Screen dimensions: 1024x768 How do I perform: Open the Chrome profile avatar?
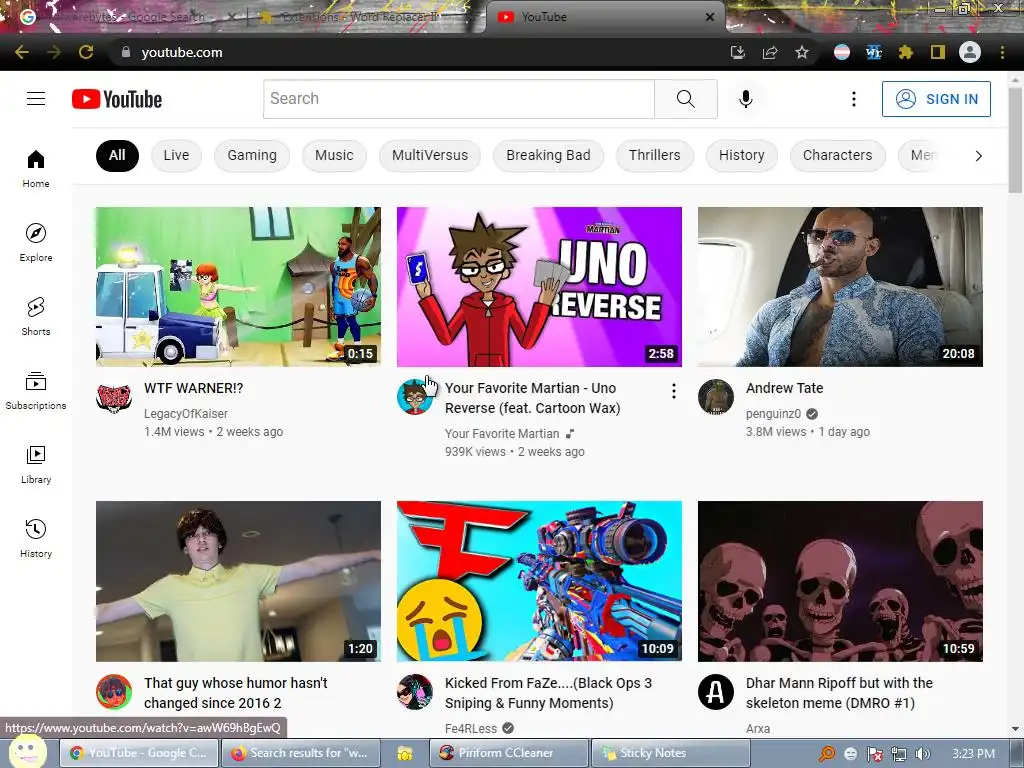[x=970, y=52]
